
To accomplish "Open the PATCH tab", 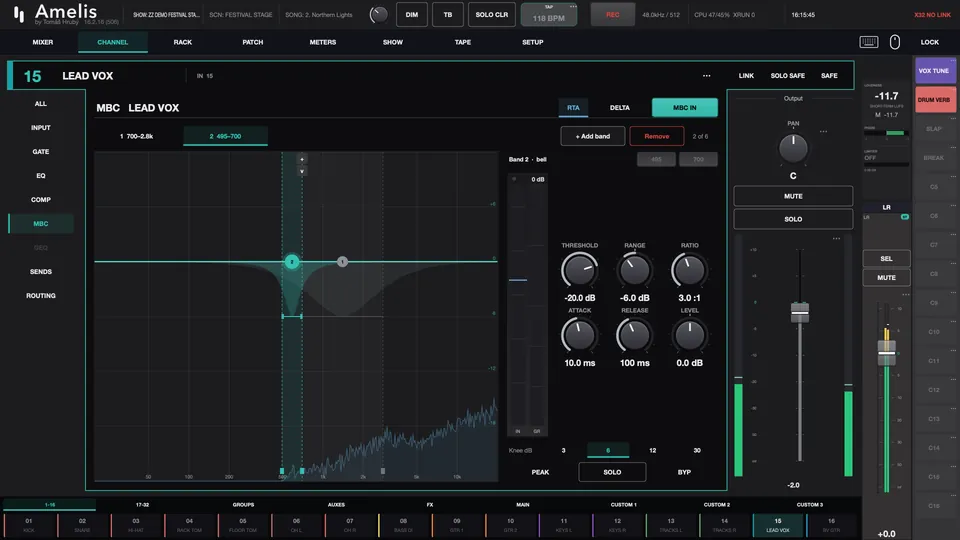I will click(252, 42).
